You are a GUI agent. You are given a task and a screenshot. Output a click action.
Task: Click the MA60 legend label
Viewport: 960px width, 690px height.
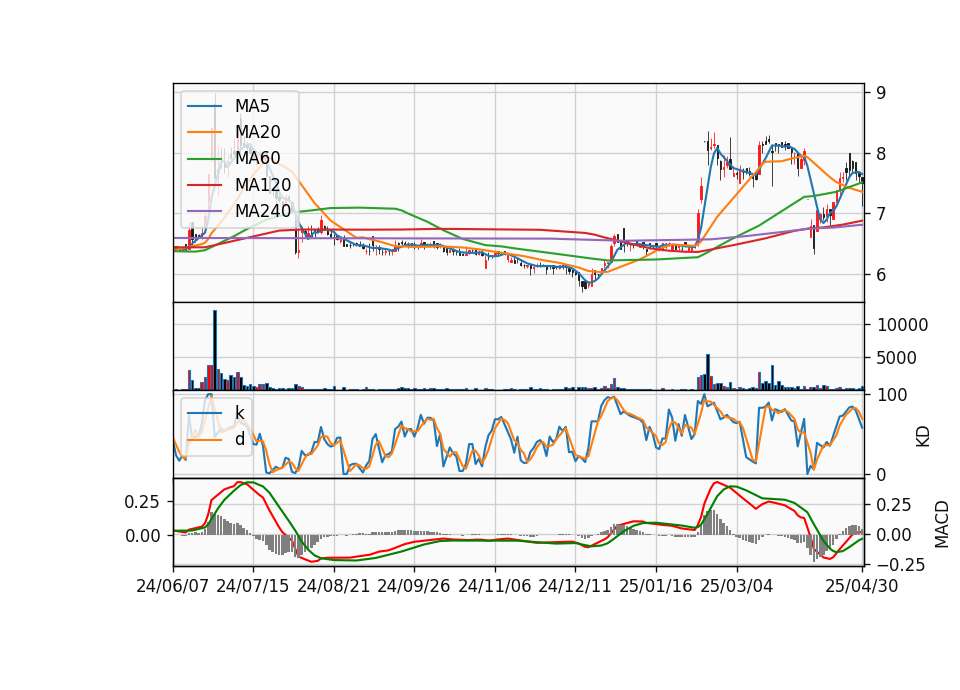point(257,158)
